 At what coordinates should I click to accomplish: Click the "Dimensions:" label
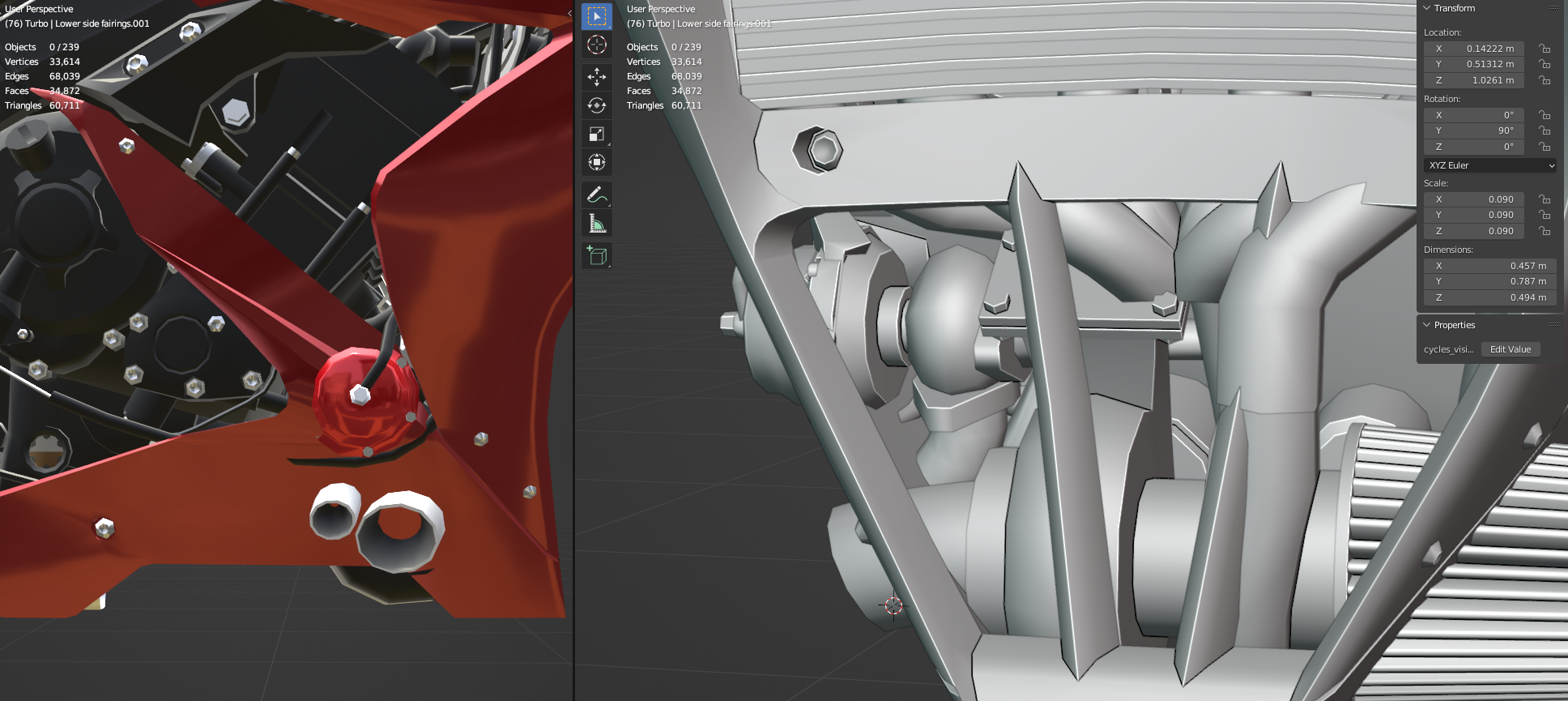(x=1448, y=250)
